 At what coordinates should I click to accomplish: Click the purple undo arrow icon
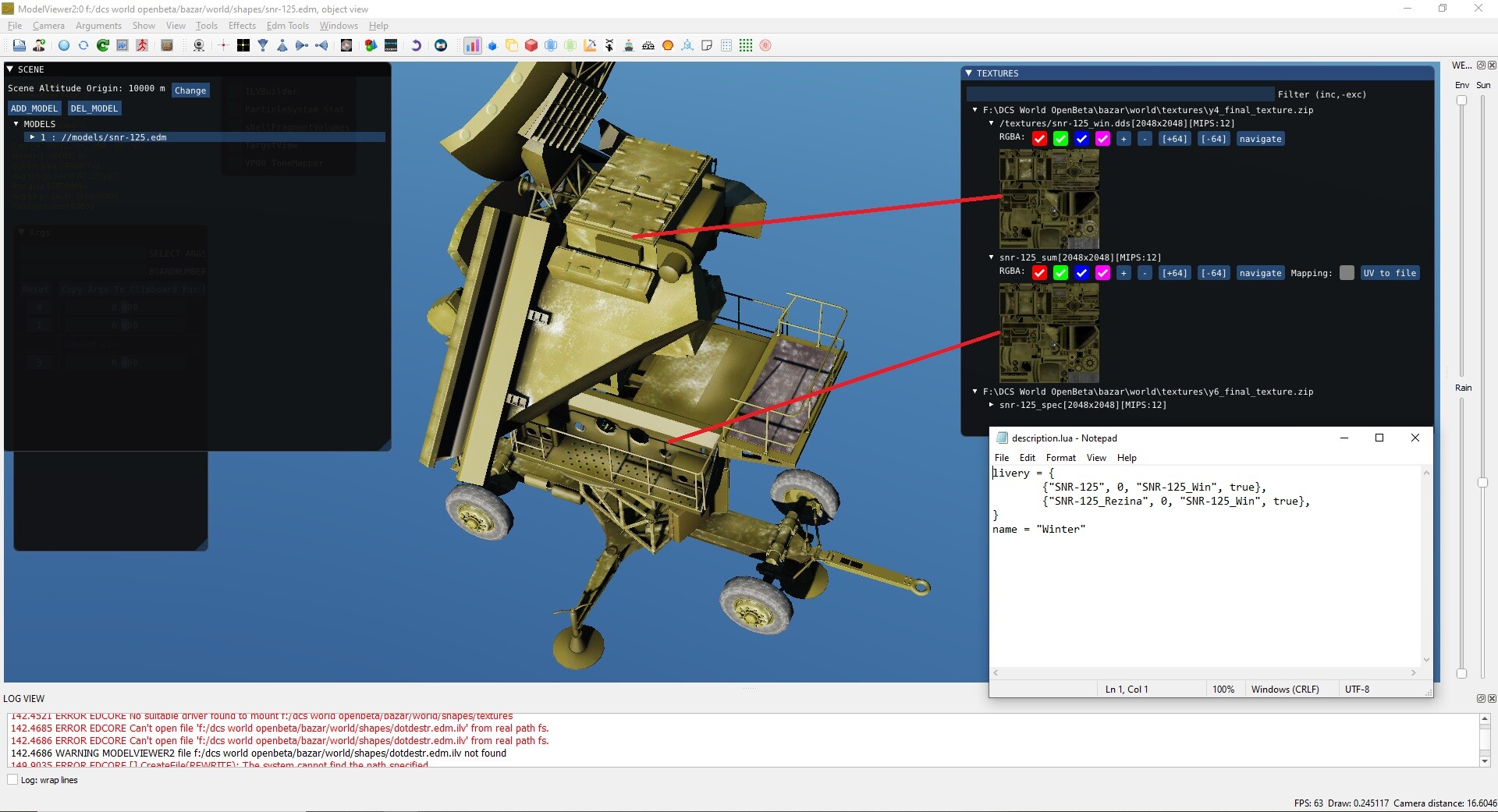coord(416,45)
